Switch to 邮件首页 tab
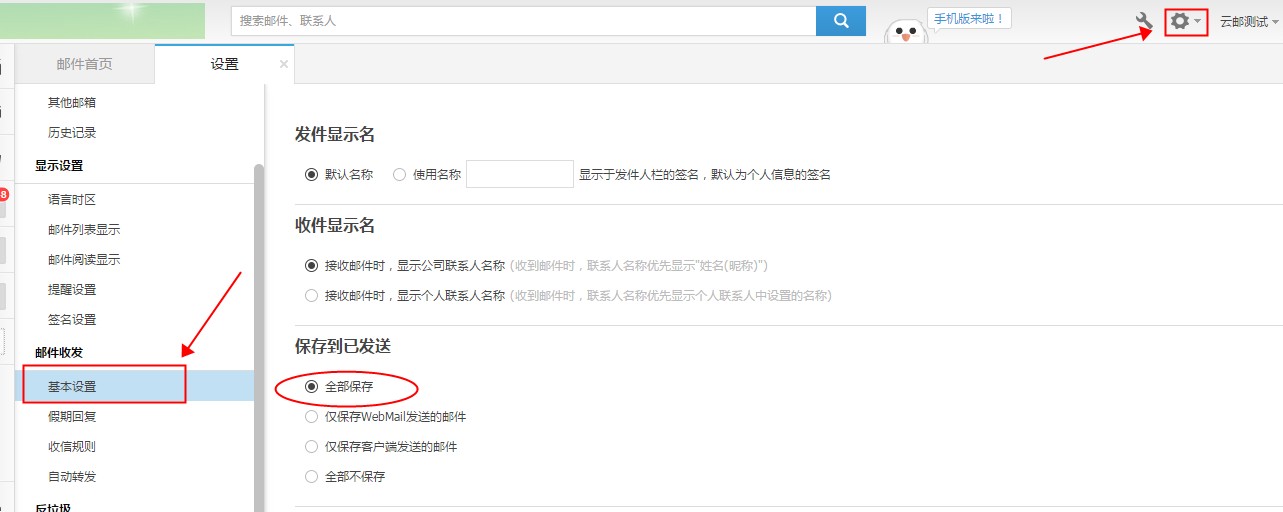 click(85, 64)
